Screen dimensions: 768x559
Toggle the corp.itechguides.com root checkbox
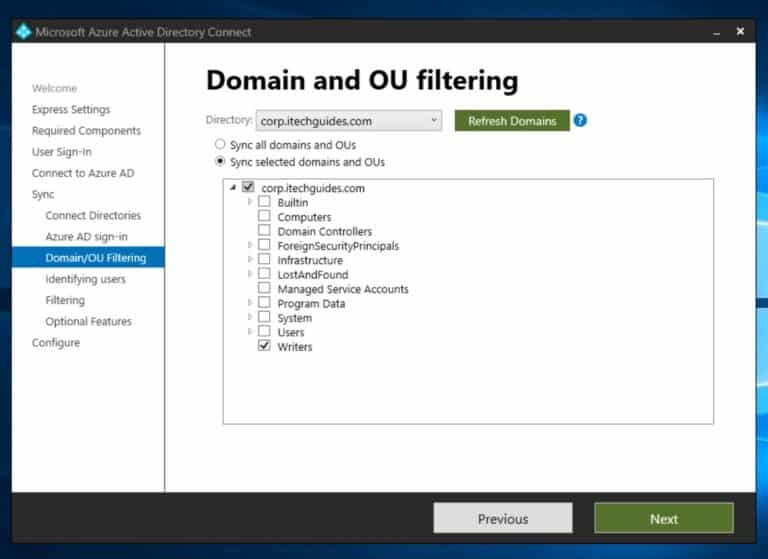tap(248, 187)
